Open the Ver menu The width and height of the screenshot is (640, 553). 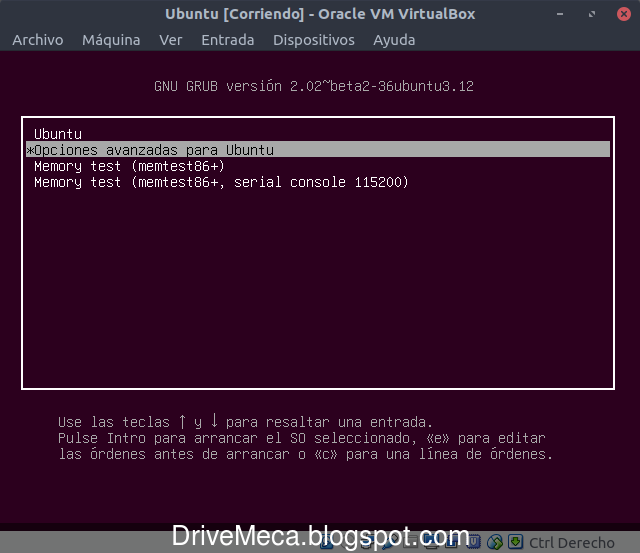point(171,40)
